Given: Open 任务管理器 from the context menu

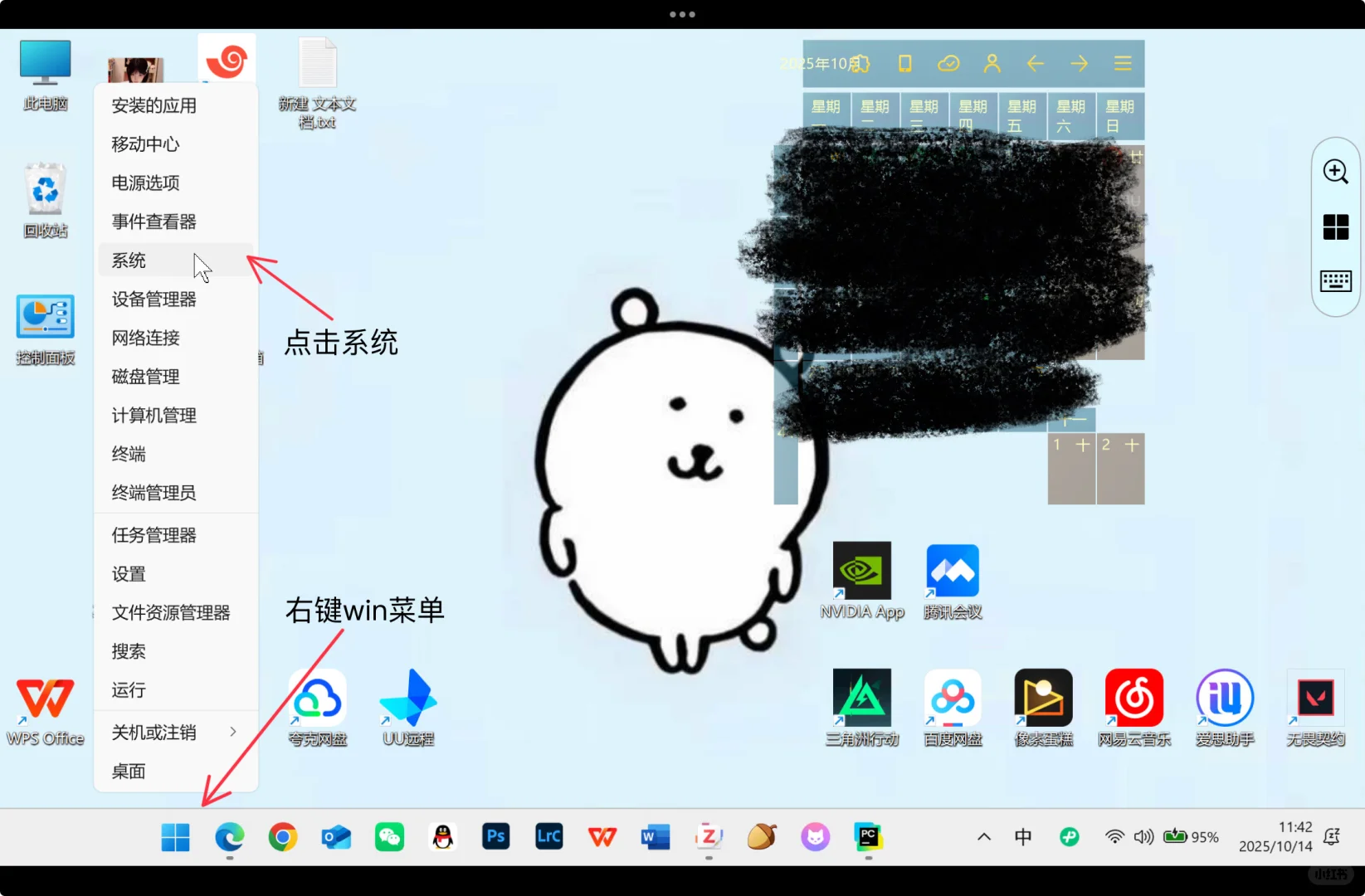Looking at the screenshot, I should click(153, 534).
